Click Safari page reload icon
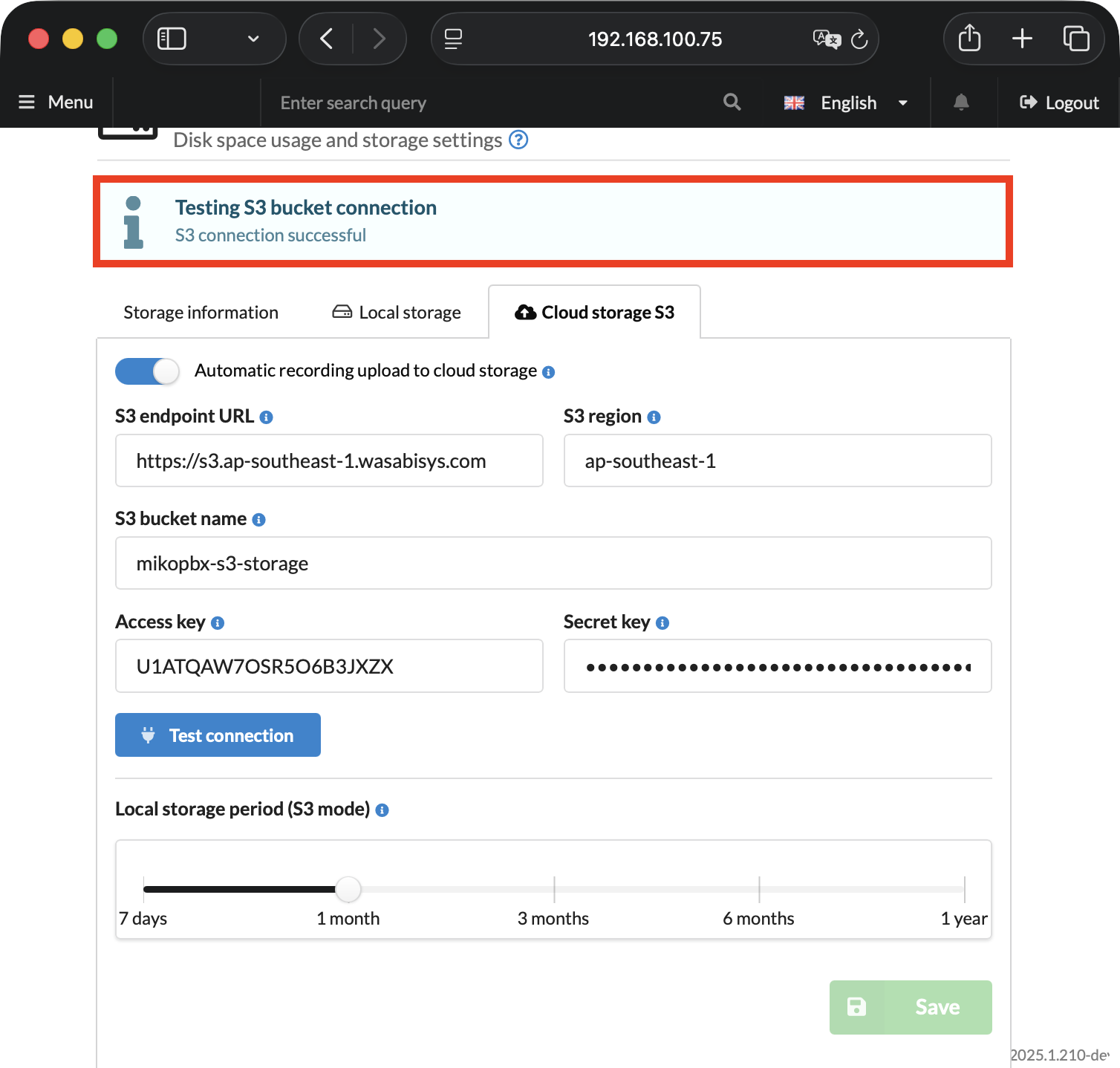Image resolution: width=1120 pixels, height=1068 pixels. tap(859, 39)
